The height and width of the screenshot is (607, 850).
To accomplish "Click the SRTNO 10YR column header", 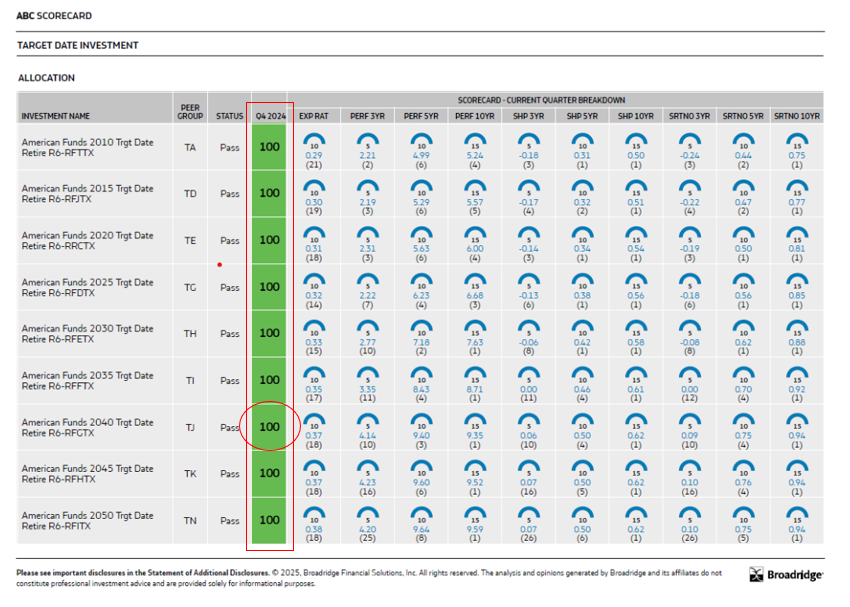I will [797, 116].
